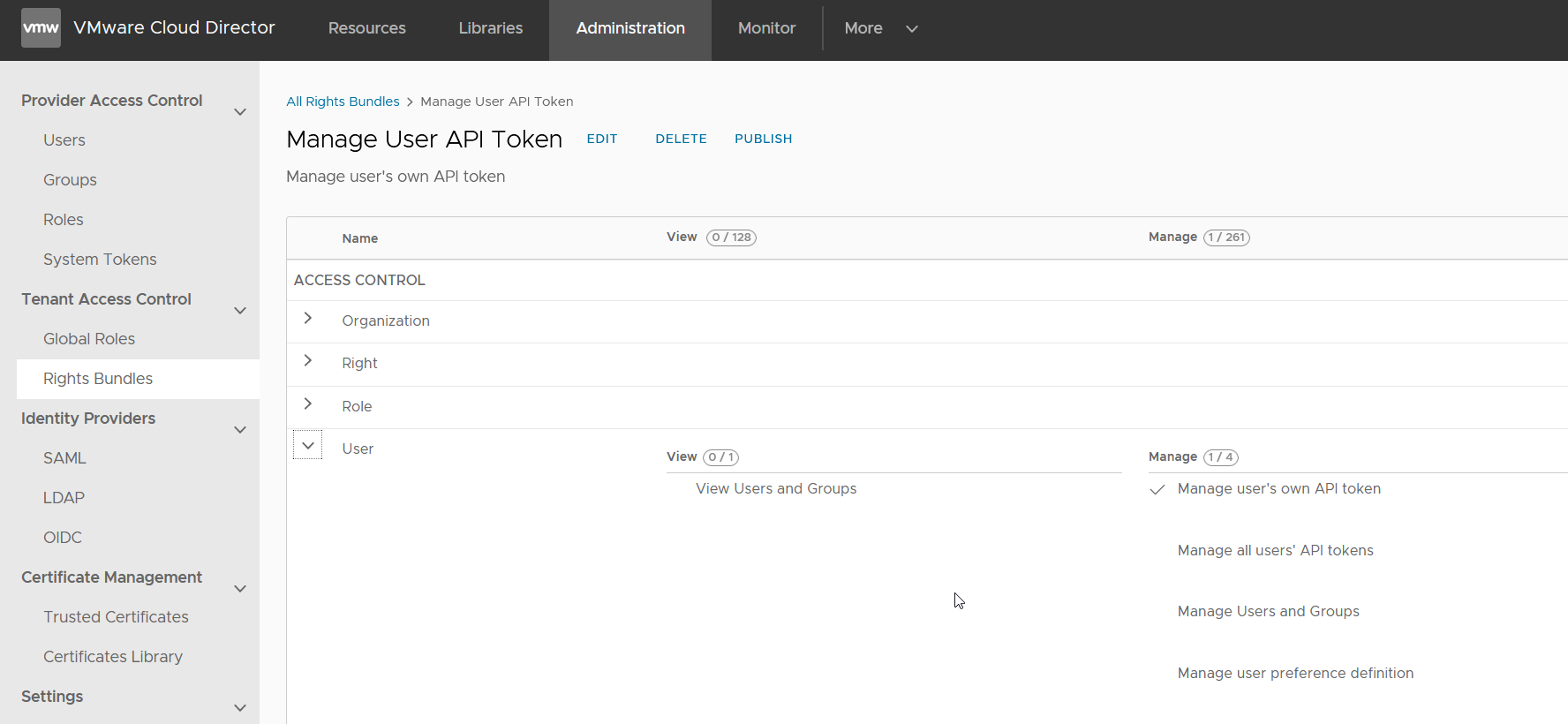This screenshot has height=724, width=1568.
Task: Open the Monitor tab
Action: tap(766, 28)
